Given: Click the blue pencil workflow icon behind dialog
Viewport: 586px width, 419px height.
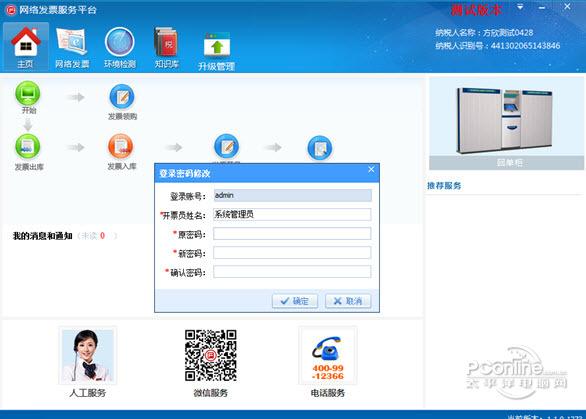Looking at the screenshot, I should tap(226, 147).
